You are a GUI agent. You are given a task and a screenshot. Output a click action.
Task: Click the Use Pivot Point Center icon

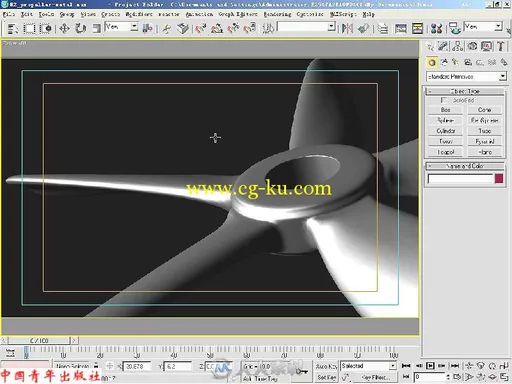[x=147, y=29]
